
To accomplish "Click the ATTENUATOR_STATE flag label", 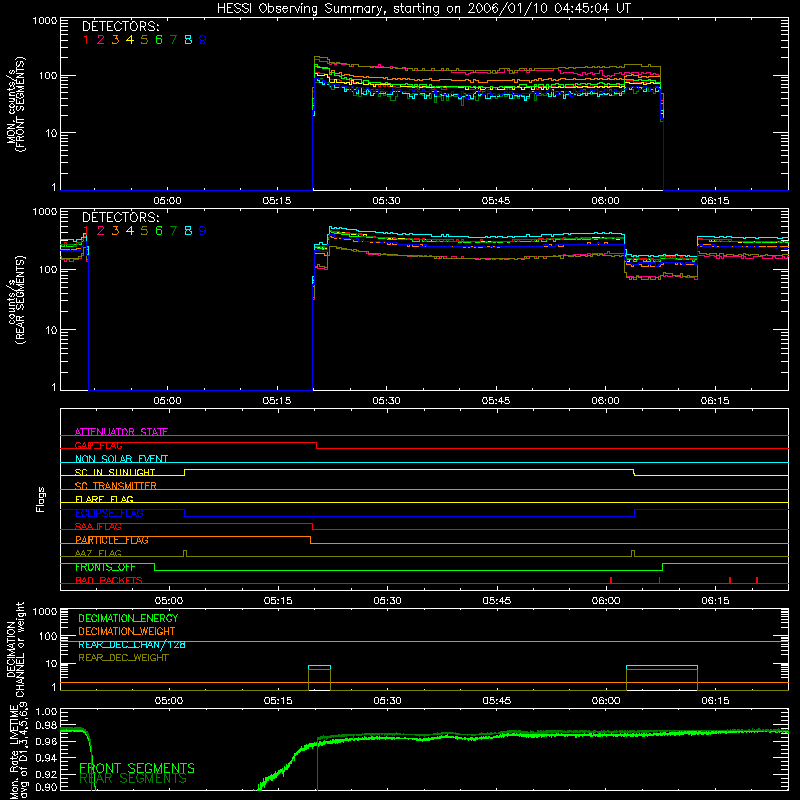I will 121,432.
